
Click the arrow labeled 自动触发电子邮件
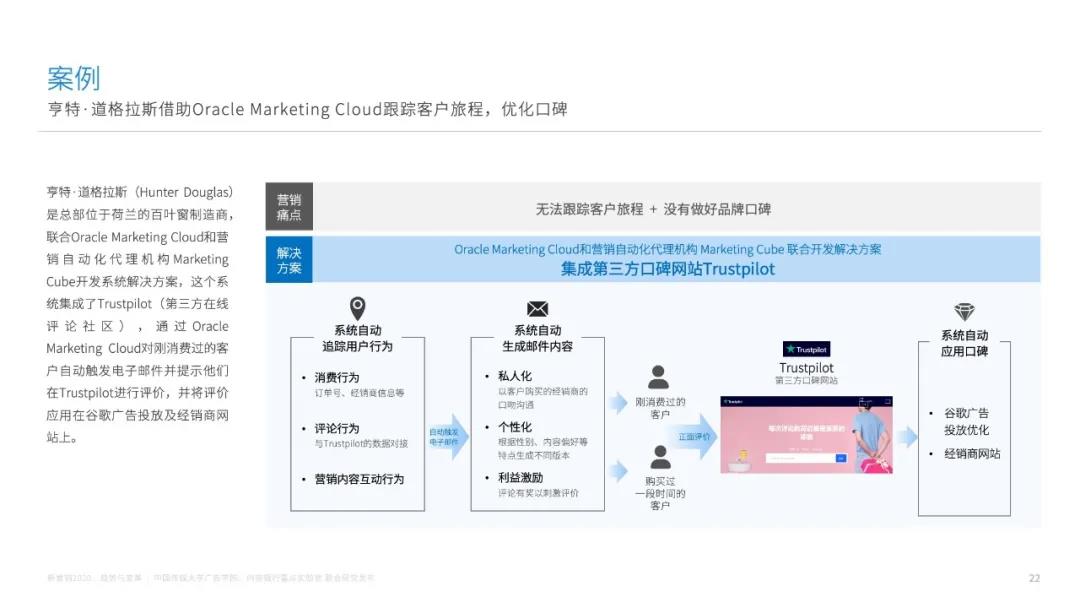448,437
